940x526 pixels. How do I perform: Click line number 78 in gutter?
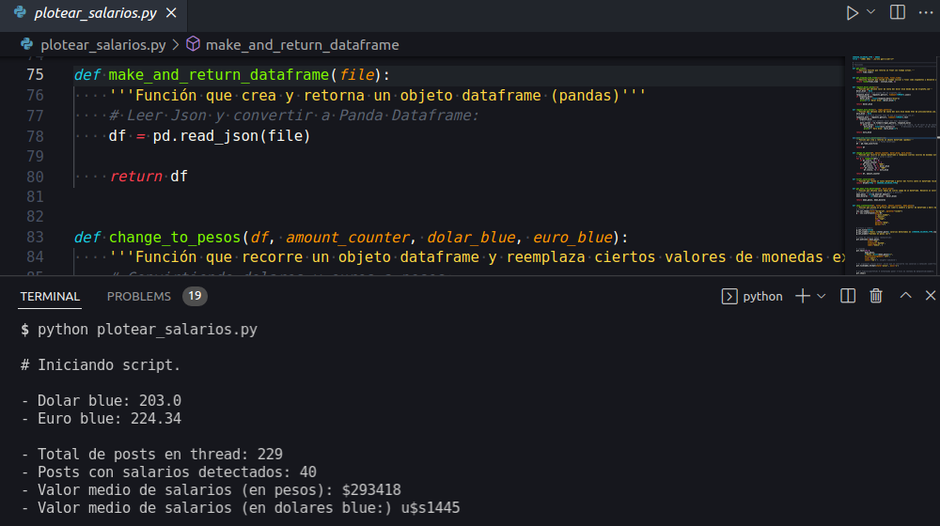[35, 136]
